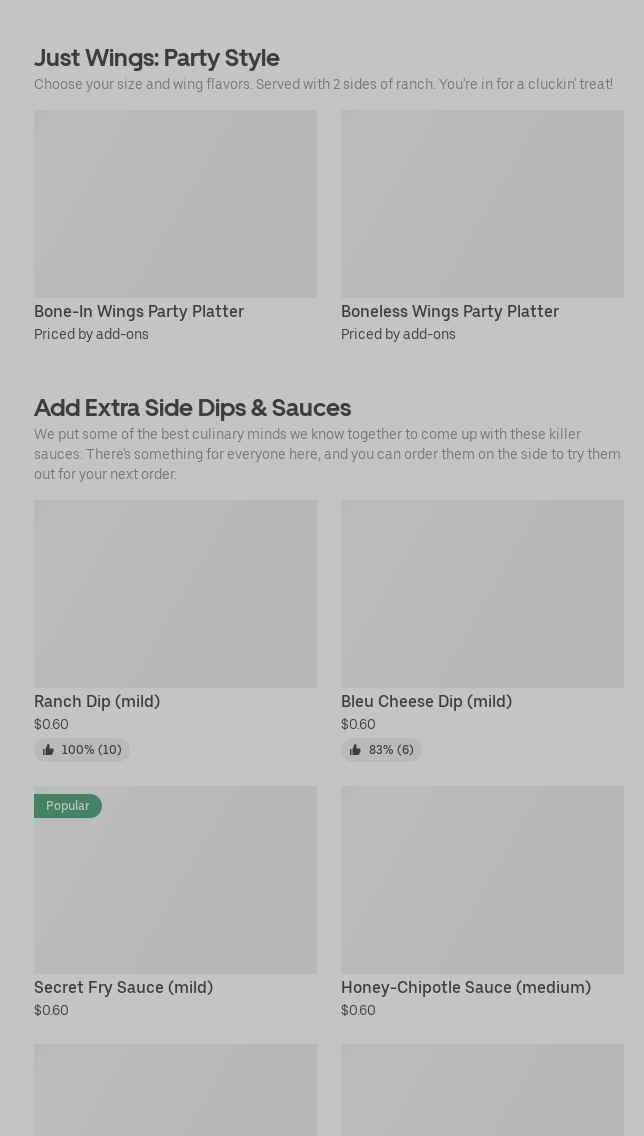Screen dimensions: 644x1136
Task: Click the thumbs-up icon on Ranch Dip rating
Action: [x=48, y=750]
